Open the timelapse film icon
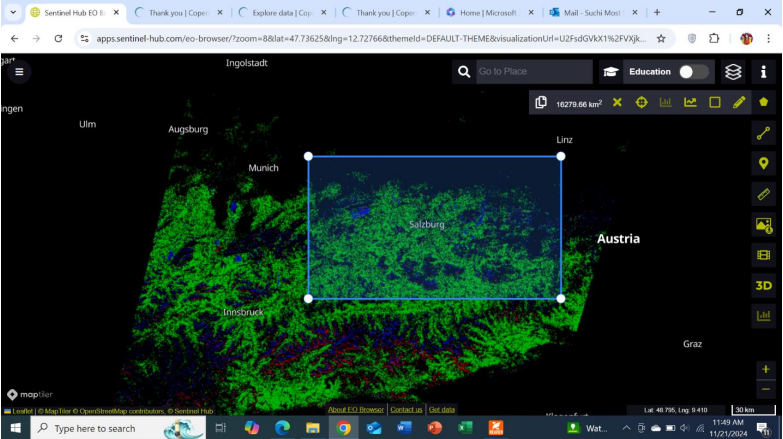Image resolution: width=783 pixels, height=439 pixels. pos(764,255)
